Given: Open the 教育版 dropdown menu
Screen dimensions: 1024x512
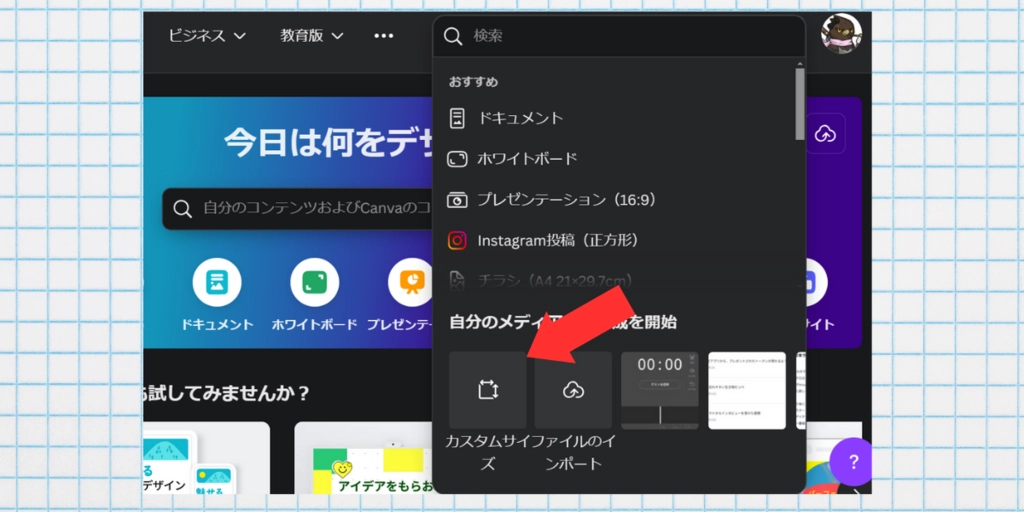Looking at the screenshot, I should (x=312, y=35).
